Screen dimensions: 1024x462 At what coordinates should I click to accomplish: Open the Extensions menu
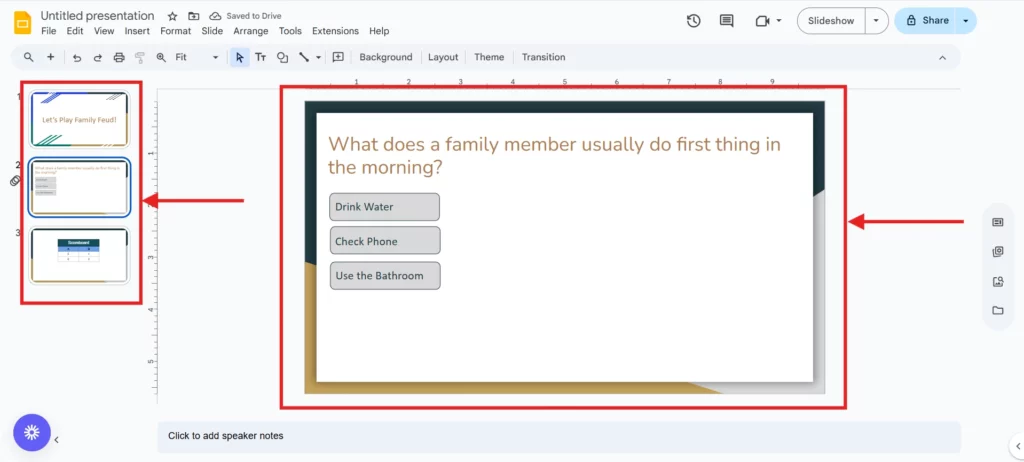pos(335,31)
